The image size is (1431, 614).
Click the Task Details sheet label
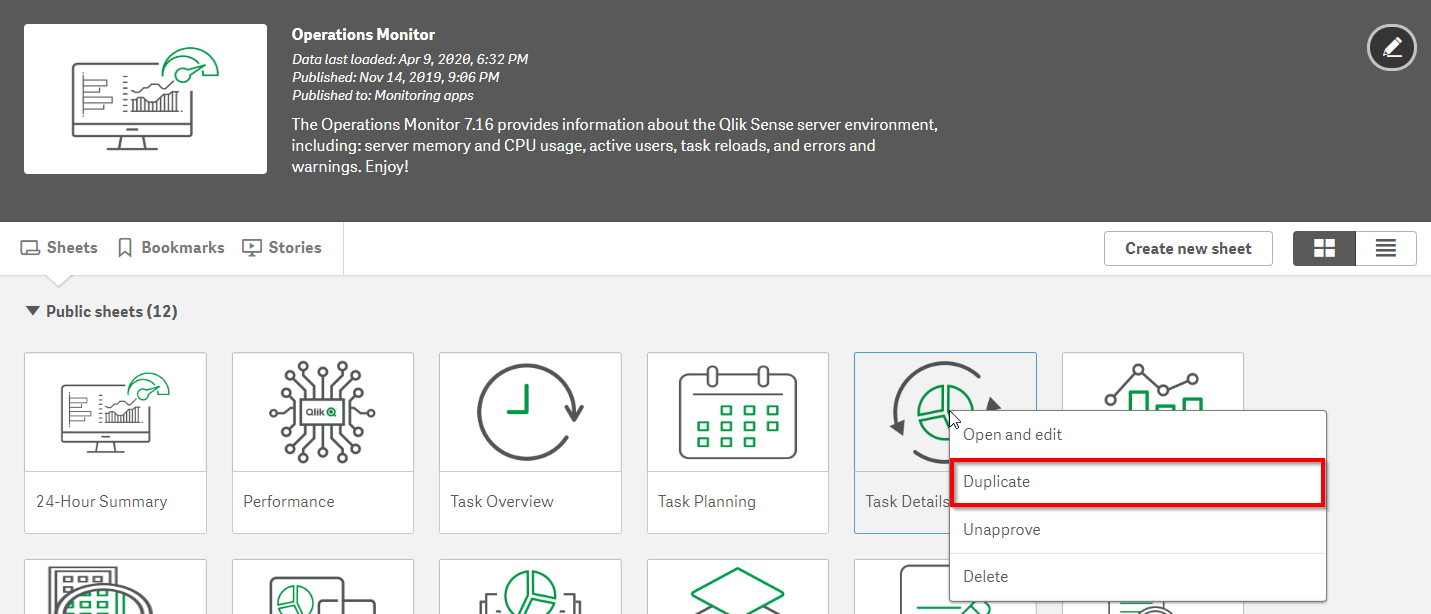tap(907, 502)
